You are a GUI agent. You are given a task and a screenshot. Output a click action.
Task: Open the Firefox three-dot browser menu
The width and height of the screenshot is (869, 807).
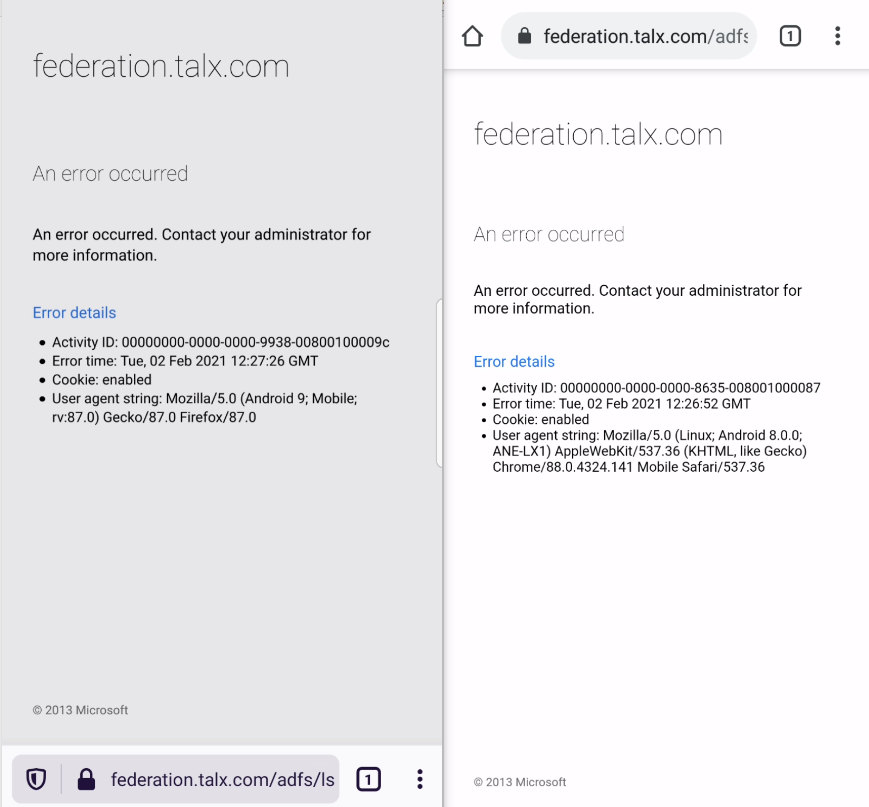pos(419,779)
